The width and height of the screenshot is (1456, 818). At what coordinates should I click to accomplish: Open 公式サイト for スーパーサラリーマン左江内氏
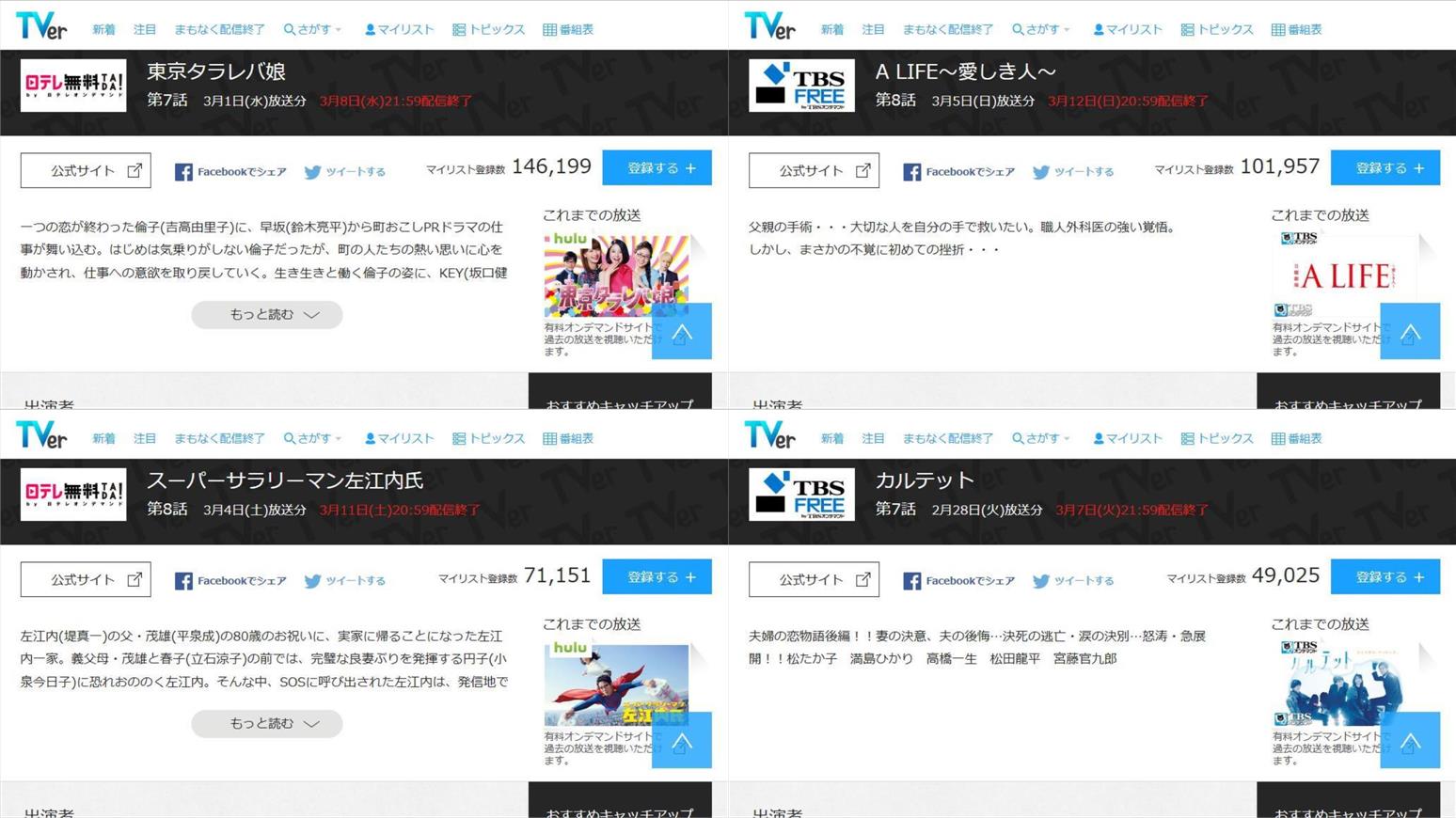pos(86,579)
